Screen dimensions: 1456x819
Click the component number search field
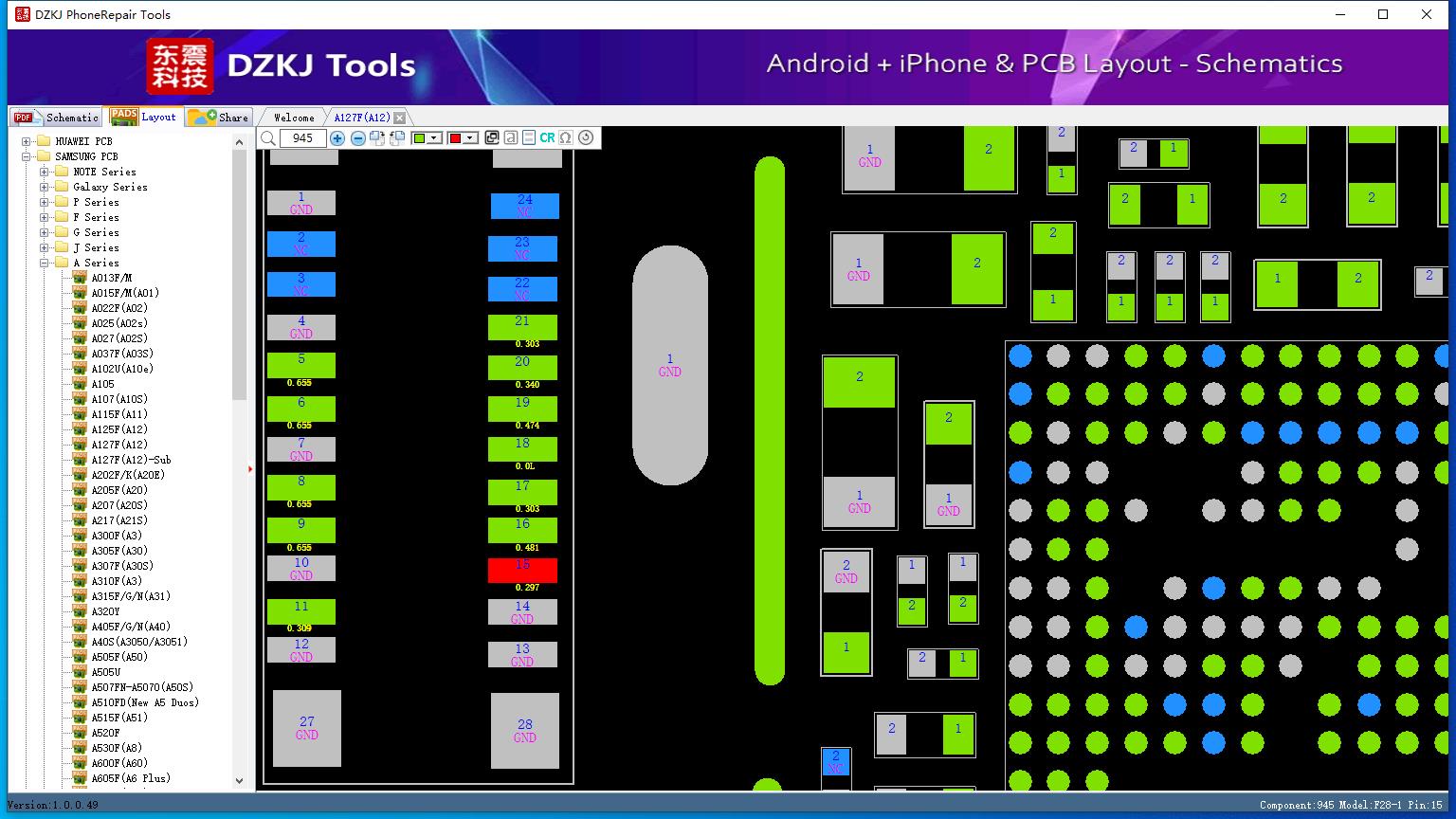tap(302, 138)
